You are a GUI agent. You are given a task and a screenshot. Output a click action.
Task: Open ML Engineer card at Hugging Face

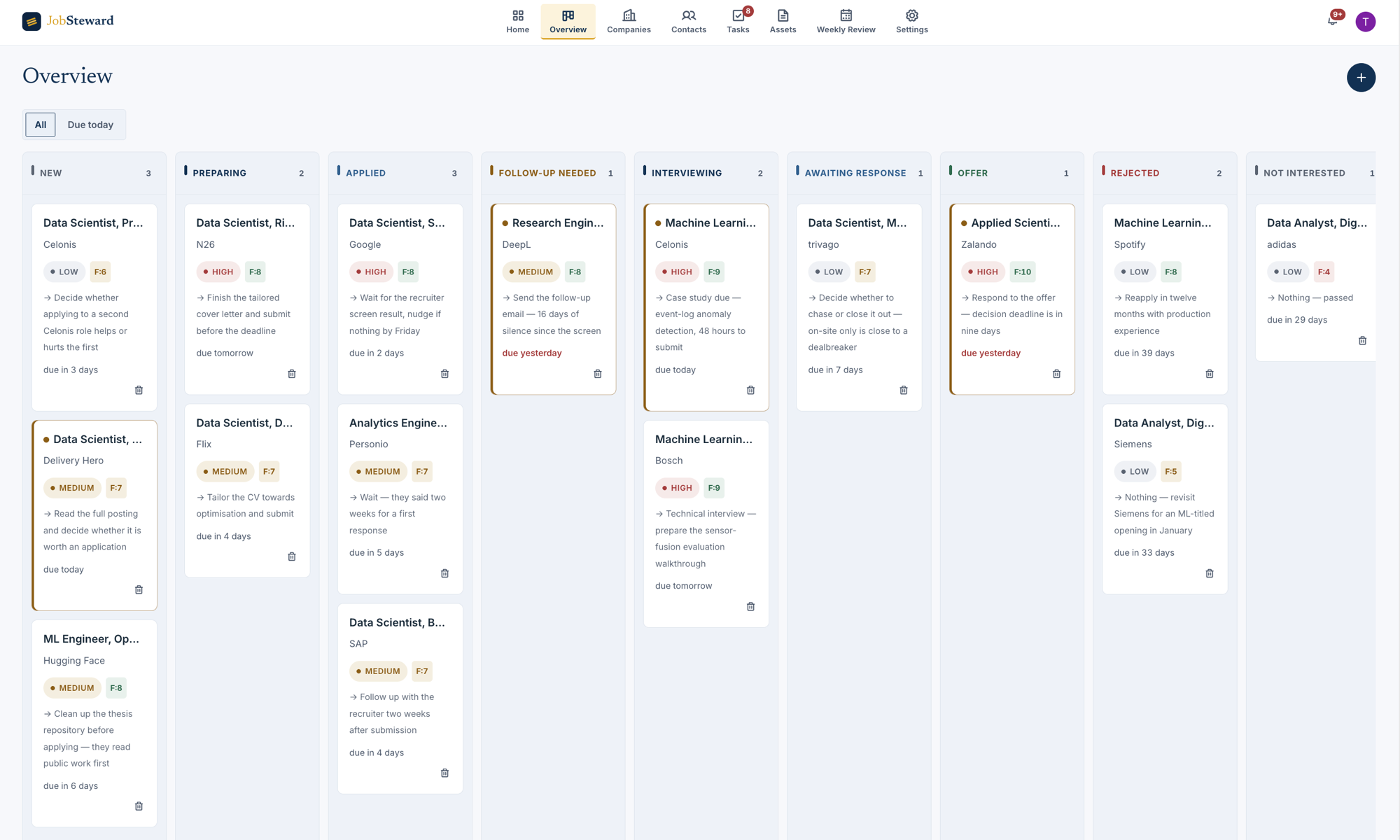point(94,723)
